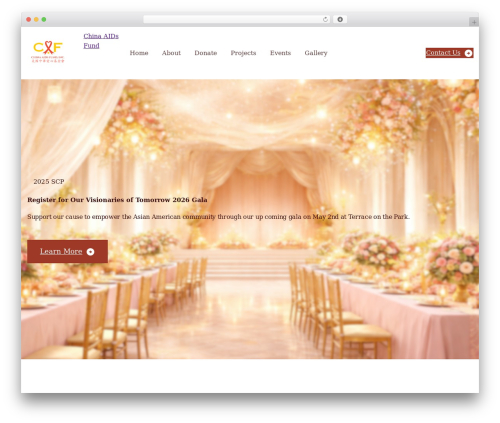500x423 pixels.
Task: Open the Gallery menu item
Action: [316, 53]
